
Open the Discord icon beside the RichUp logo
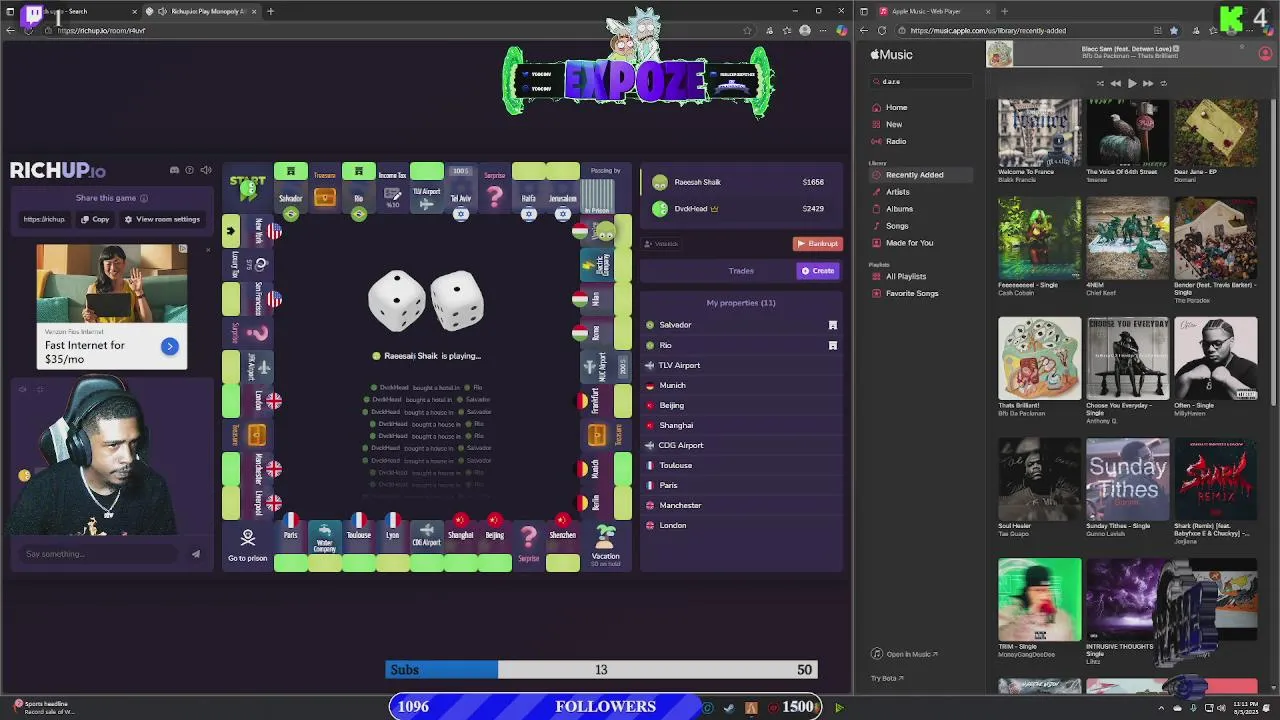pos(174,170)
